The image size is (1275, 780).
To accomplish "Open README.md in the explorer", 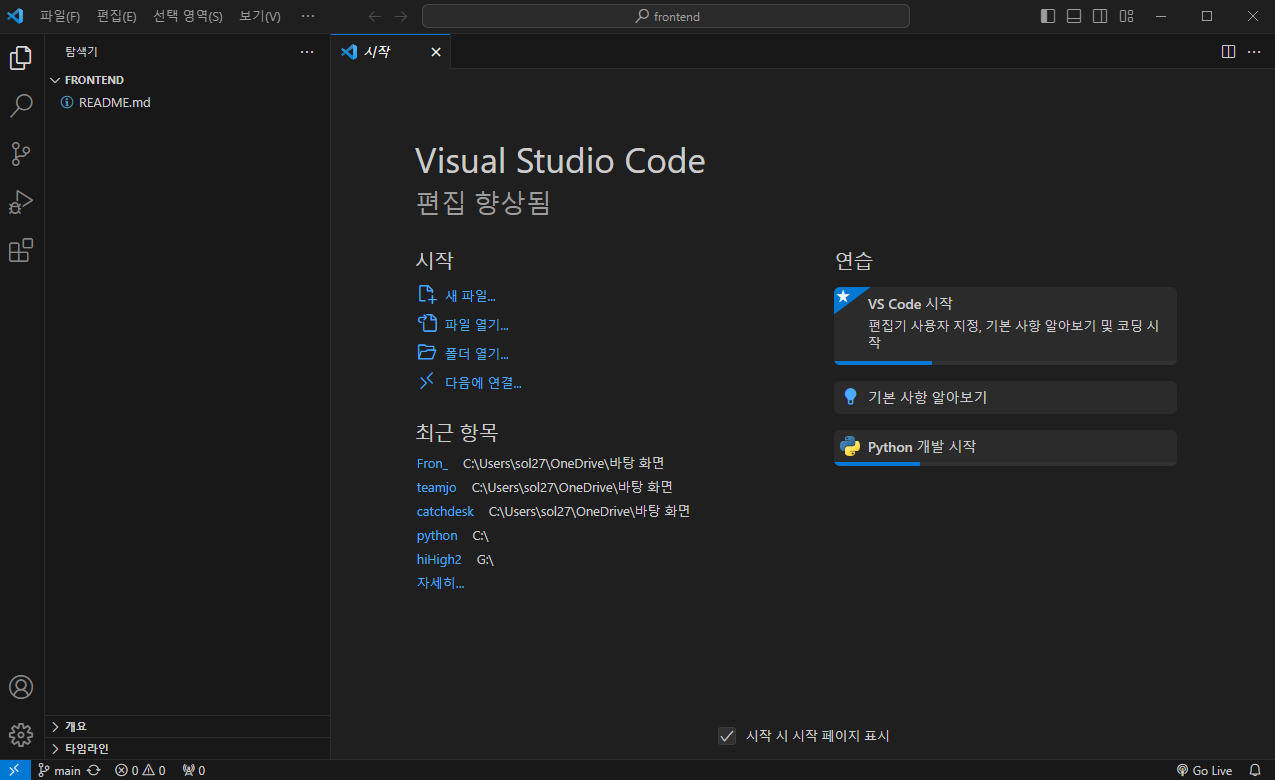I will tap(187, 102).
